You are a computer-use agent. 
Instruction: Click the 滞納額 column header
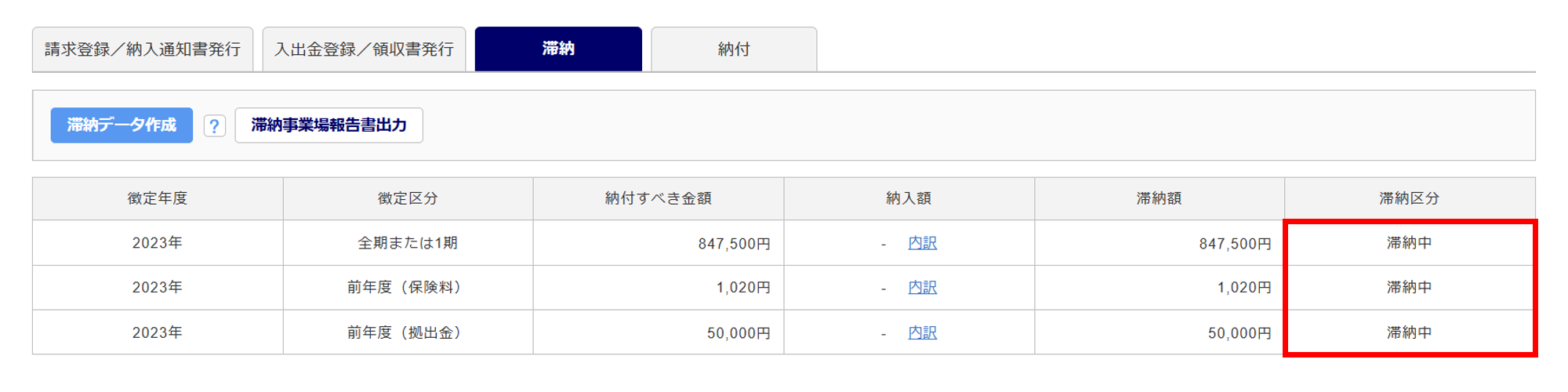(1159, 198)
